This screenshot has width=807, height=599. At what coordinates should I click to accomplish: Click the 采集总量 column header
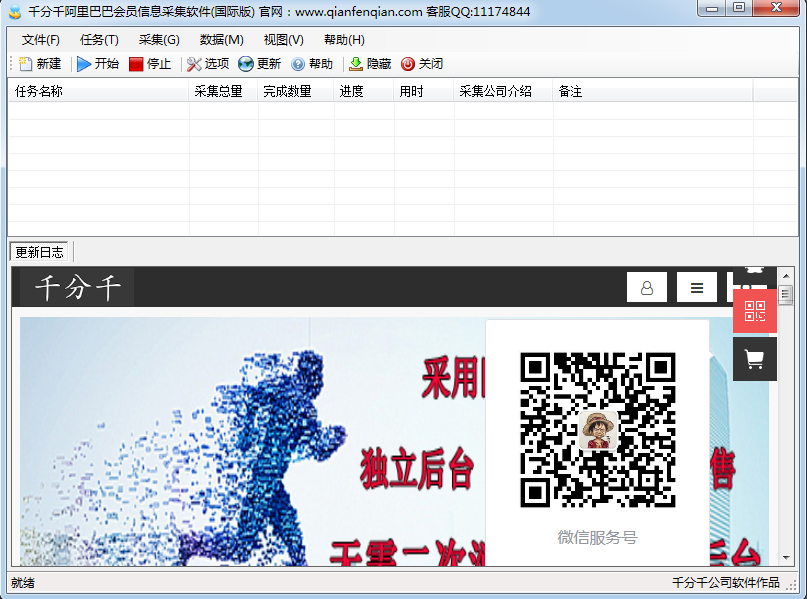click(x=223, y=92)
